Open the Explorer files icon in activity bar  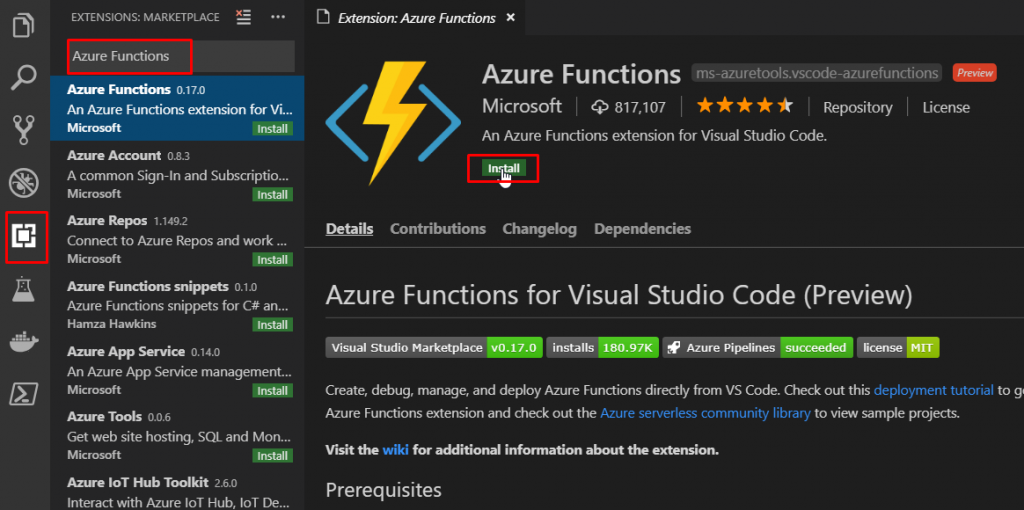(24, 26)
